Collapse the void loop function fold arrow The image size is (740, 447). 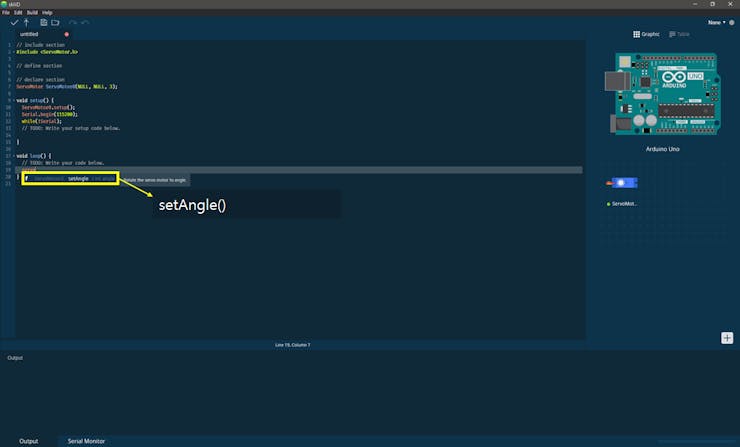pyautogui.click(x=14, y=156)
